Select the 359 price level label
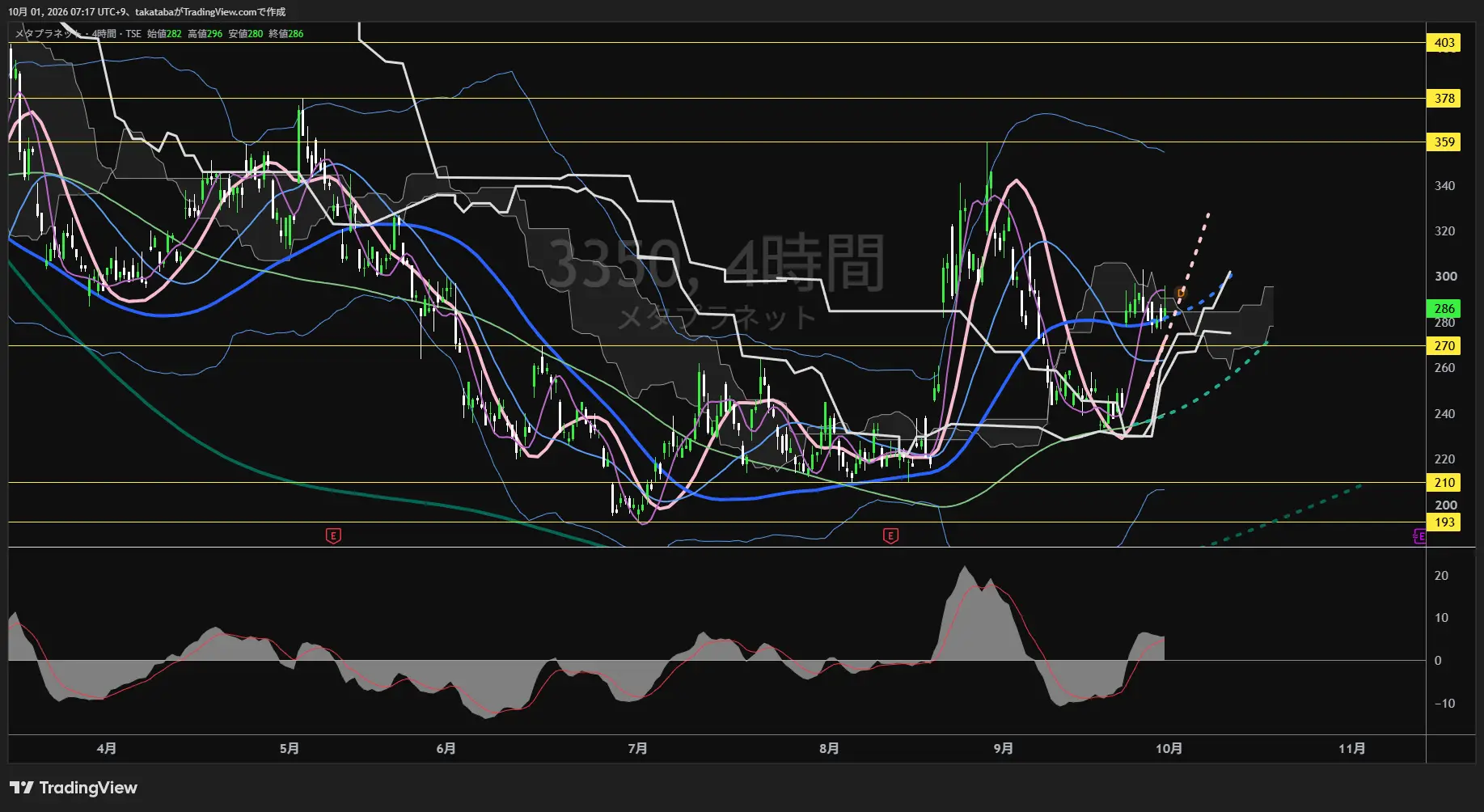 pyautogui.click(x=1444, y=142)
